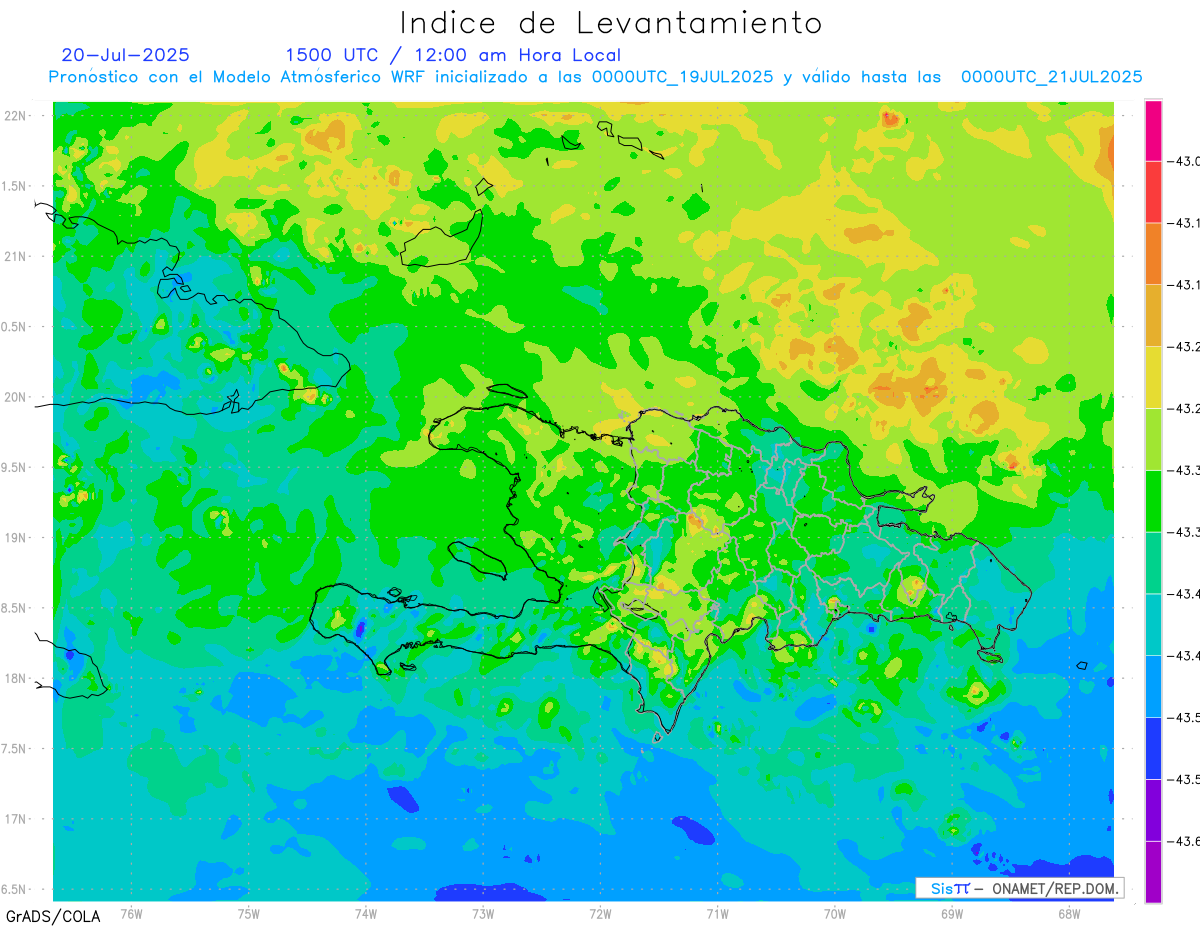Select the red segment of the color scale
The width and height of the screenshot is (1200, 927).
pos(1153,192)
